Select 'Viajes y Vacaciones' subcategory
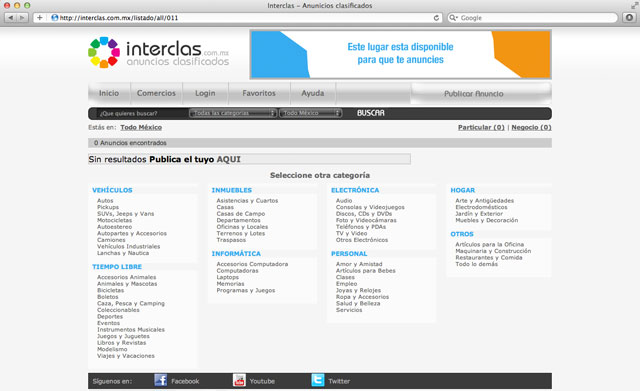The width and height of the screenshot is (640, 391). (x=126, y=356)
